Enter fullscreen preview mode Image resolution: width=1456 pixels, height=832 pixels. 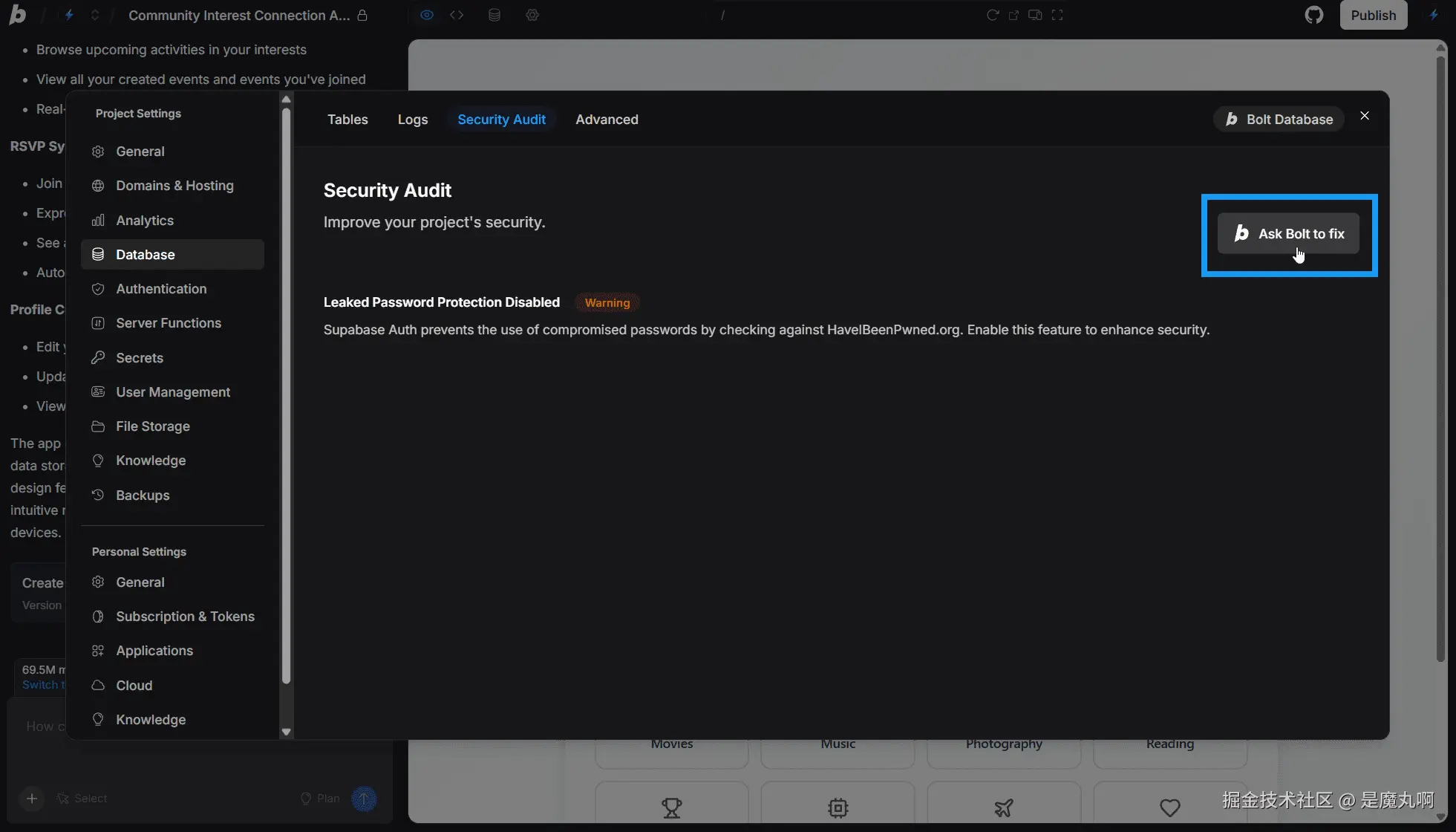(1057, 15)
